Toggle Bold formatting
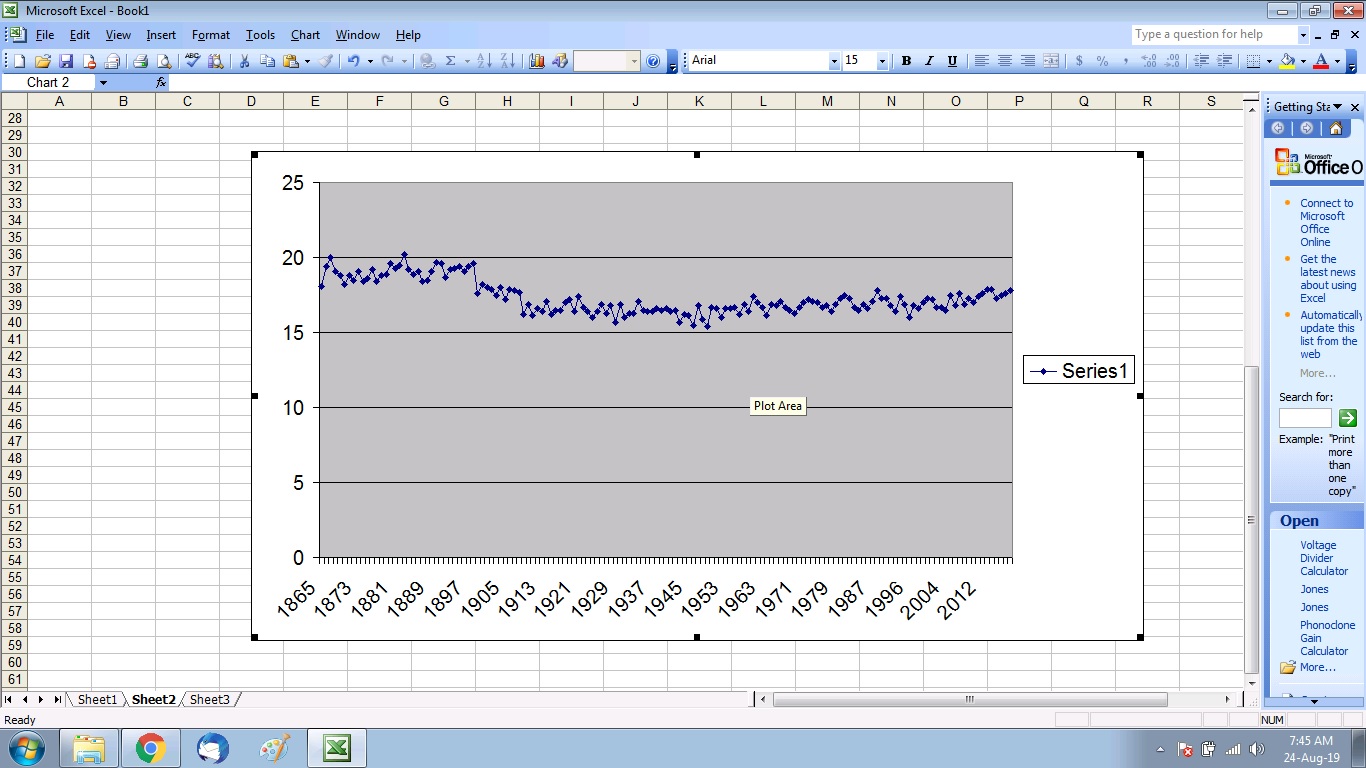This screenshot has width=1366, height=768. [906, 61]
